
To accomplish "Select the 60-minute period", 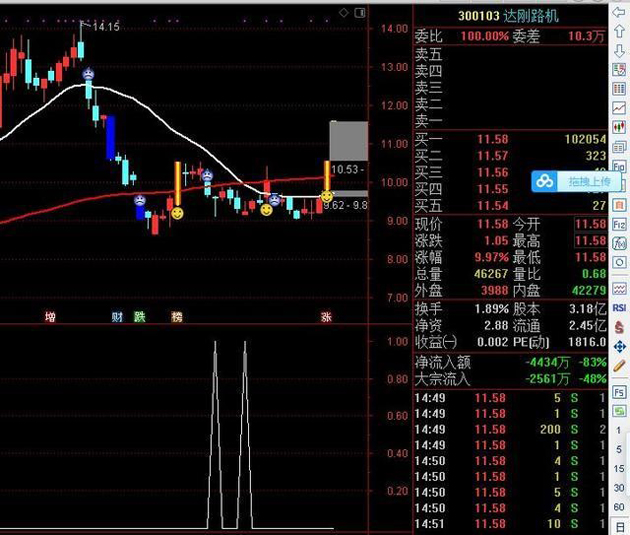I will click(619, 507).
